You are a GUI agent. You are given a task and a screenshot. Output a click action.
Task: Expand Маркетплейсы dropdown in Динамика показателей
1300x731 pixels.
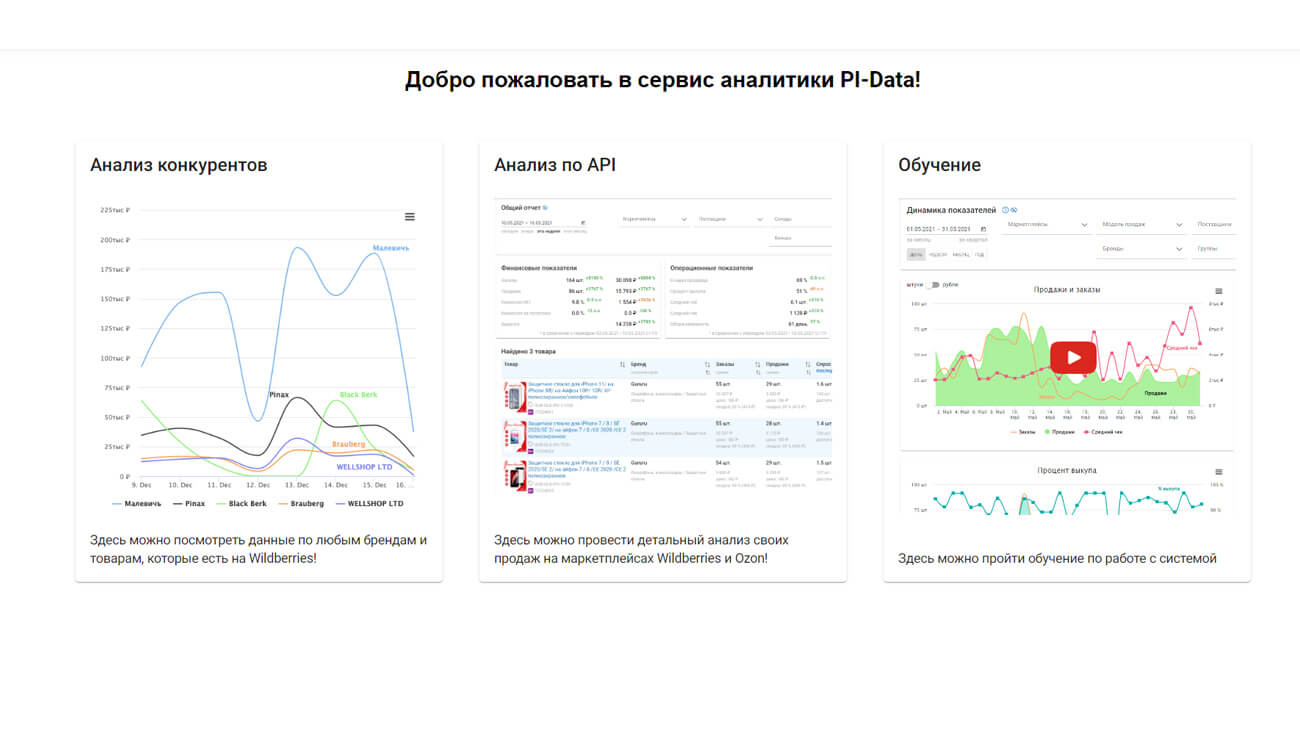point(1047,225)
